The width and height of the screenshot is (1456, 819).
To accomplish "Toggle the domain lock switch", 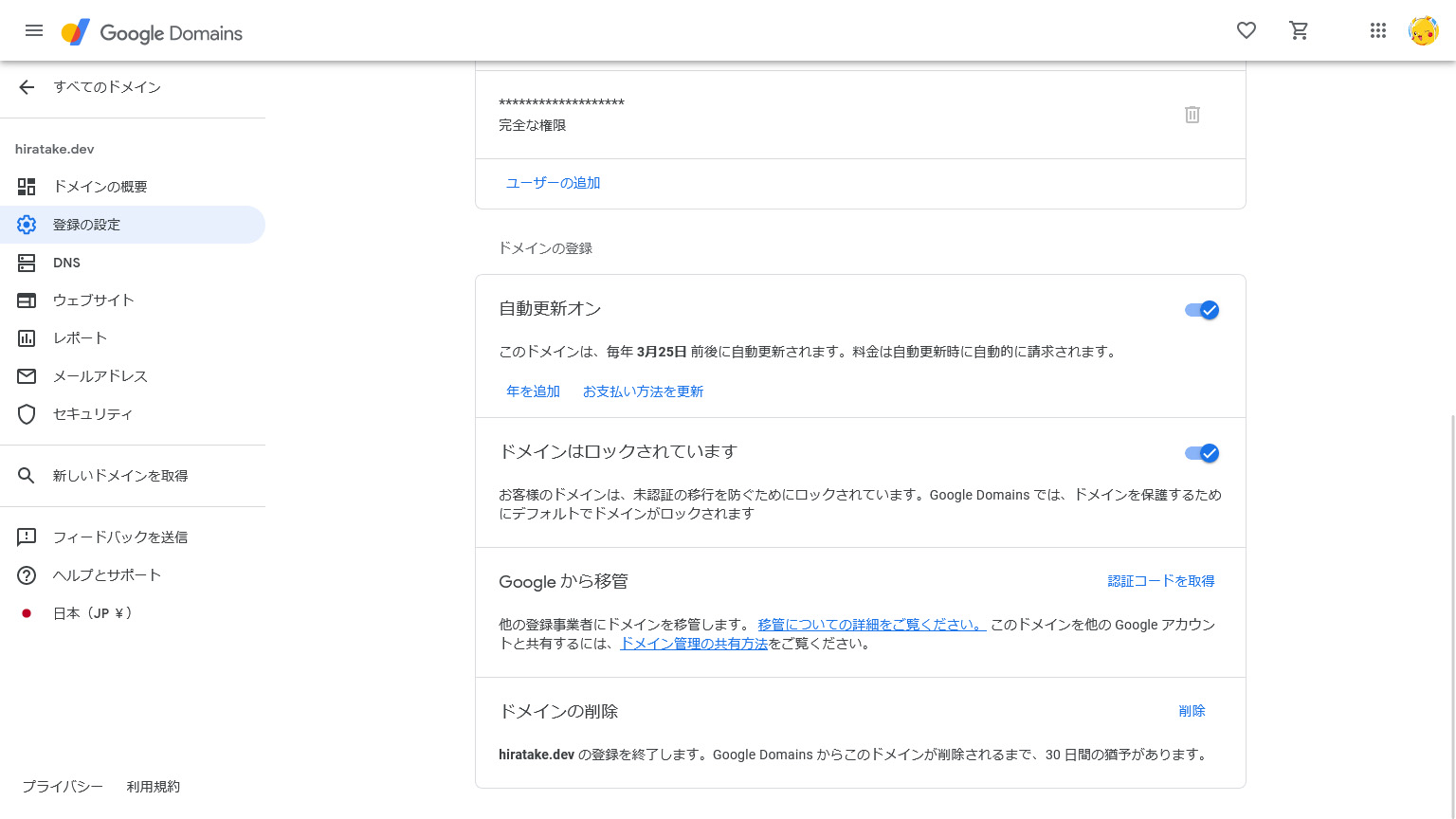I will 1202,453.
